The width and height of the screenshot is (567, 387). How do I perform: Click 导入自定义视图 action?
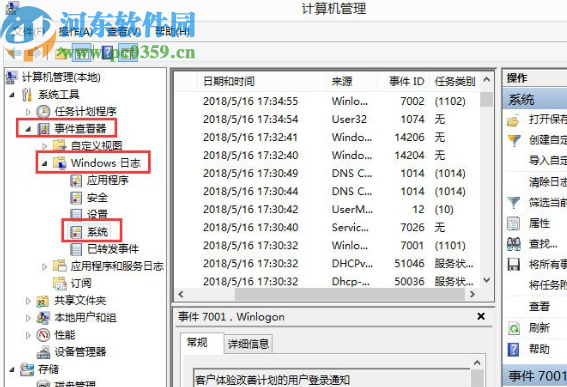click(x=547, y=160)
